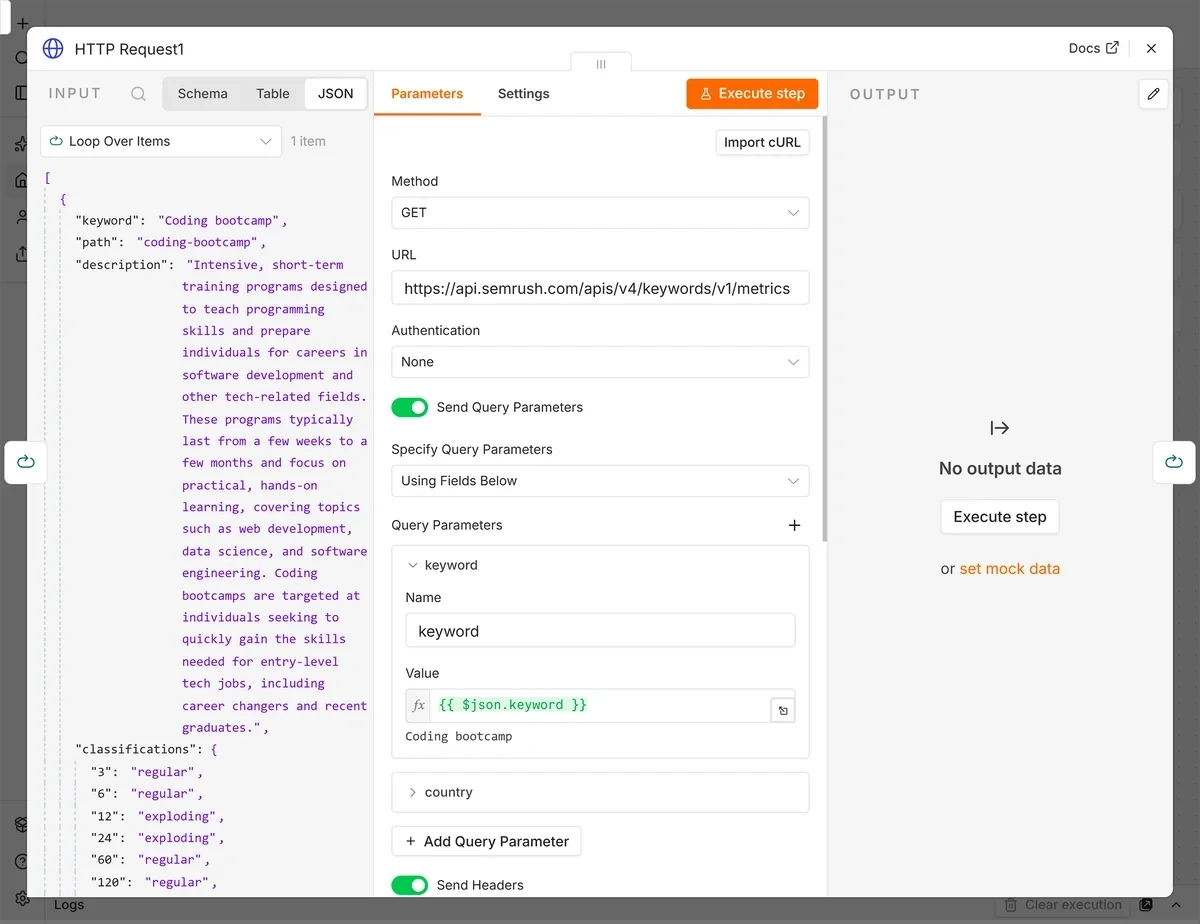
Task: Click the fx expression badge
Action: pyautogui.click(x=418, y=705)
